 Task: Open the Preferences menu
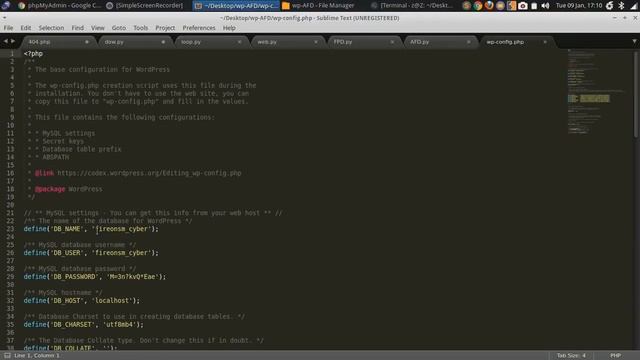pos(199,28)
